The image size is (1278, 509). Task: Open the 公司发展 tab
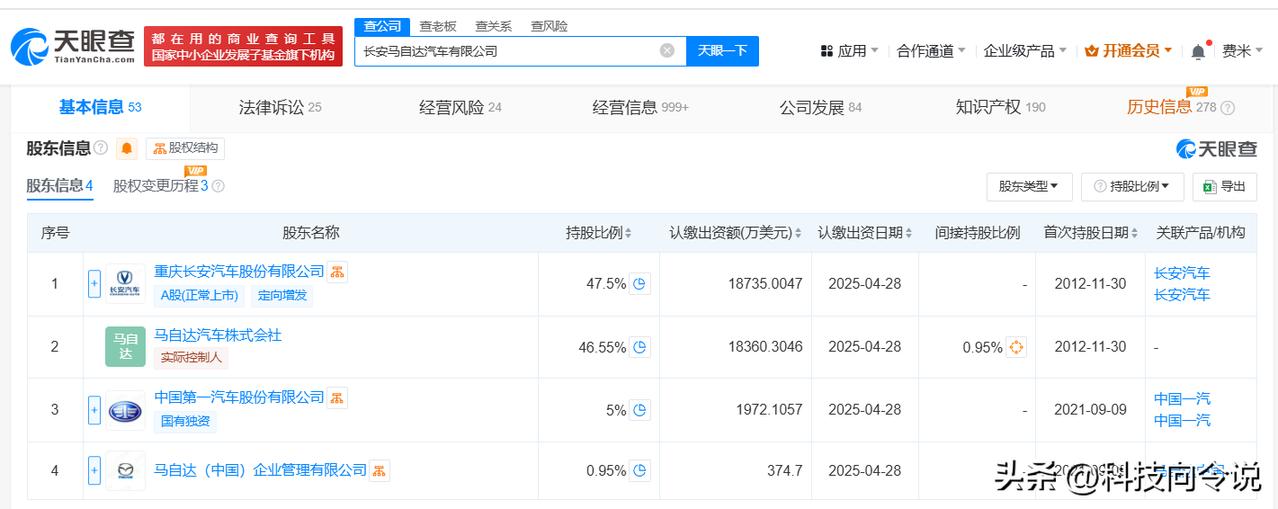pyautogui.click(x=820, y=107)
